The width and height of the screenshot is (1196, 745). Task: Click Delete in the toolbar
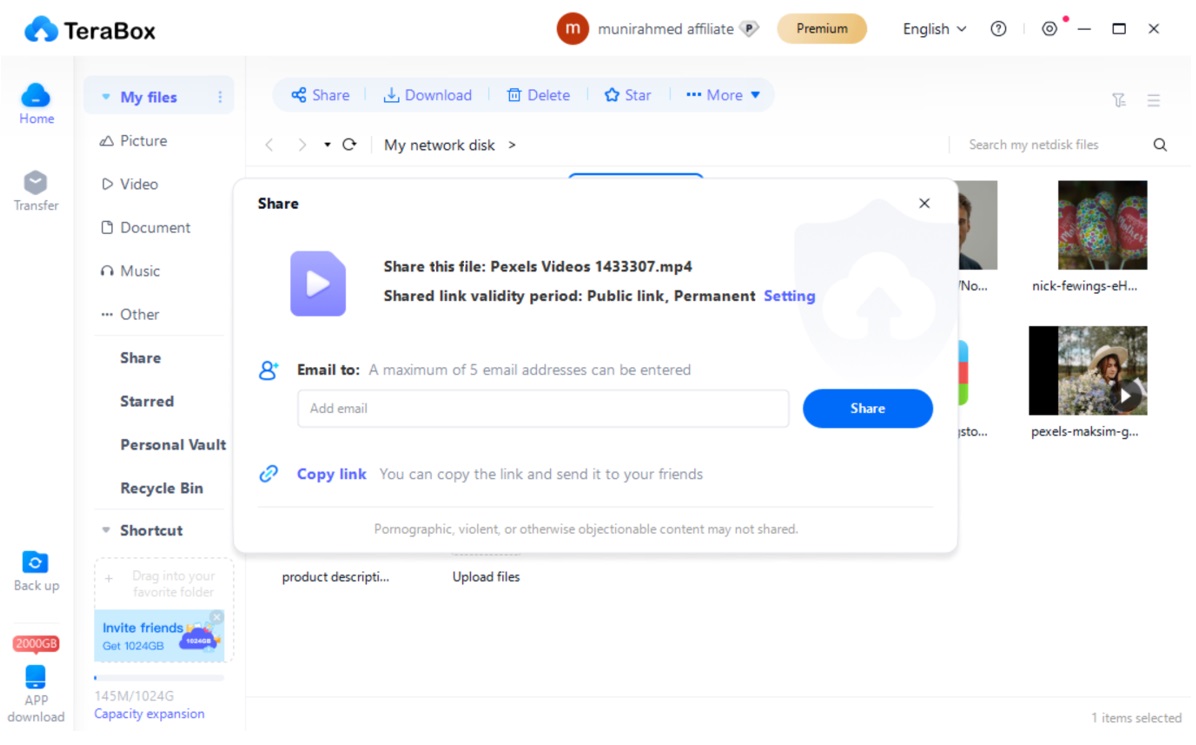pyautogui.click(x=539, y=95)
